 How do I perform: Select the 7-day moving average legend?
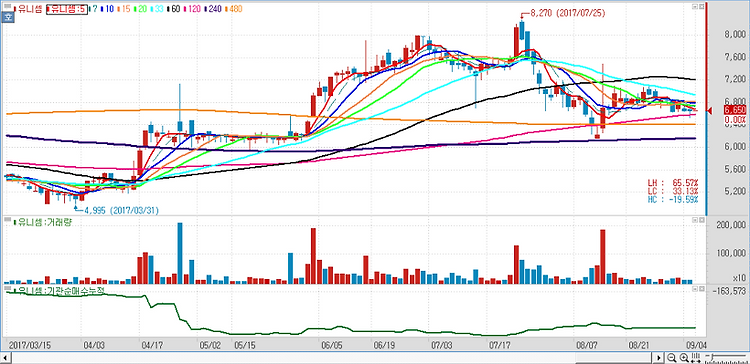click(x=93, y=9)
